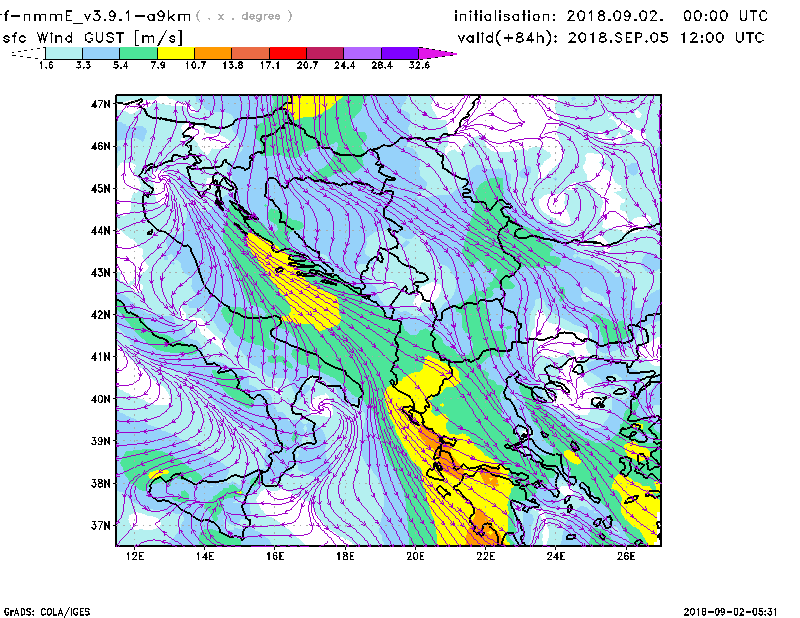Click the timestamp '2018-09-02-05:31'

click(x=730, y=612)
